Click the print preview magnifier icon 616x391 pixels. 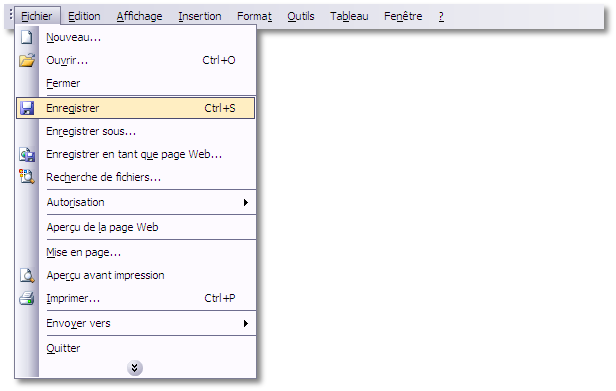[27, 275]
